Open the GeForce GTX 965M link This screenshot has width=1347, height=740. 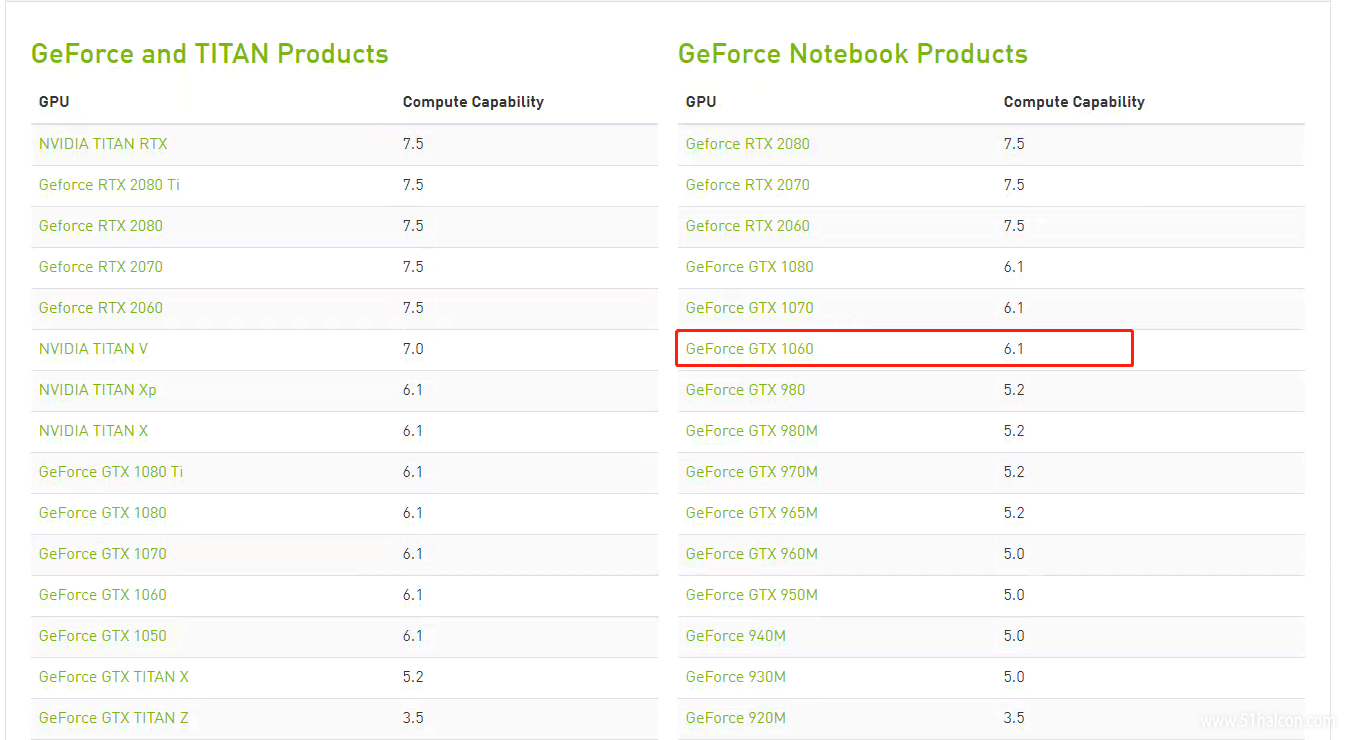[x=752, y=513]
